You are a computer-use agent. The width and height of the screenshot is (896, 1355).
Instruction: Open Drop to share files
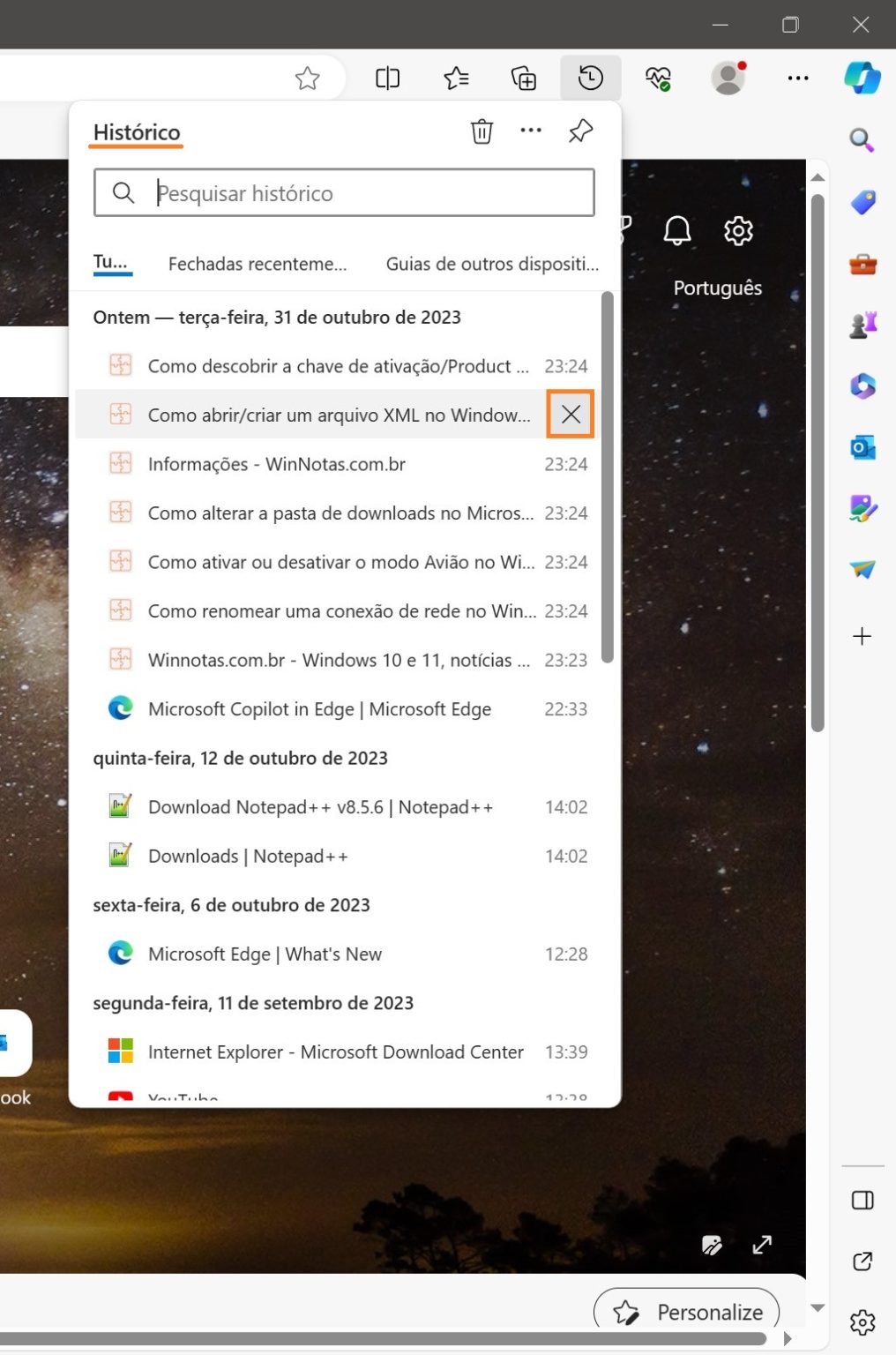862,572
